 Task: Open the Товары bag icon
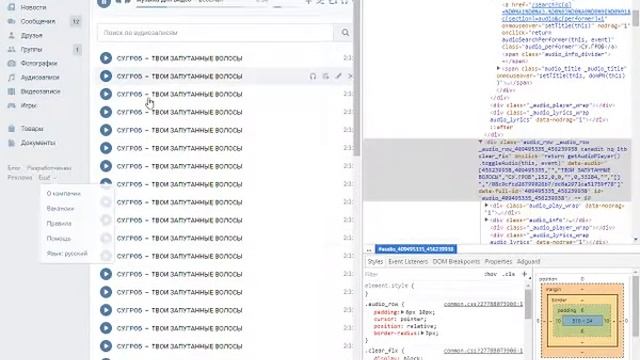(11, 129)
